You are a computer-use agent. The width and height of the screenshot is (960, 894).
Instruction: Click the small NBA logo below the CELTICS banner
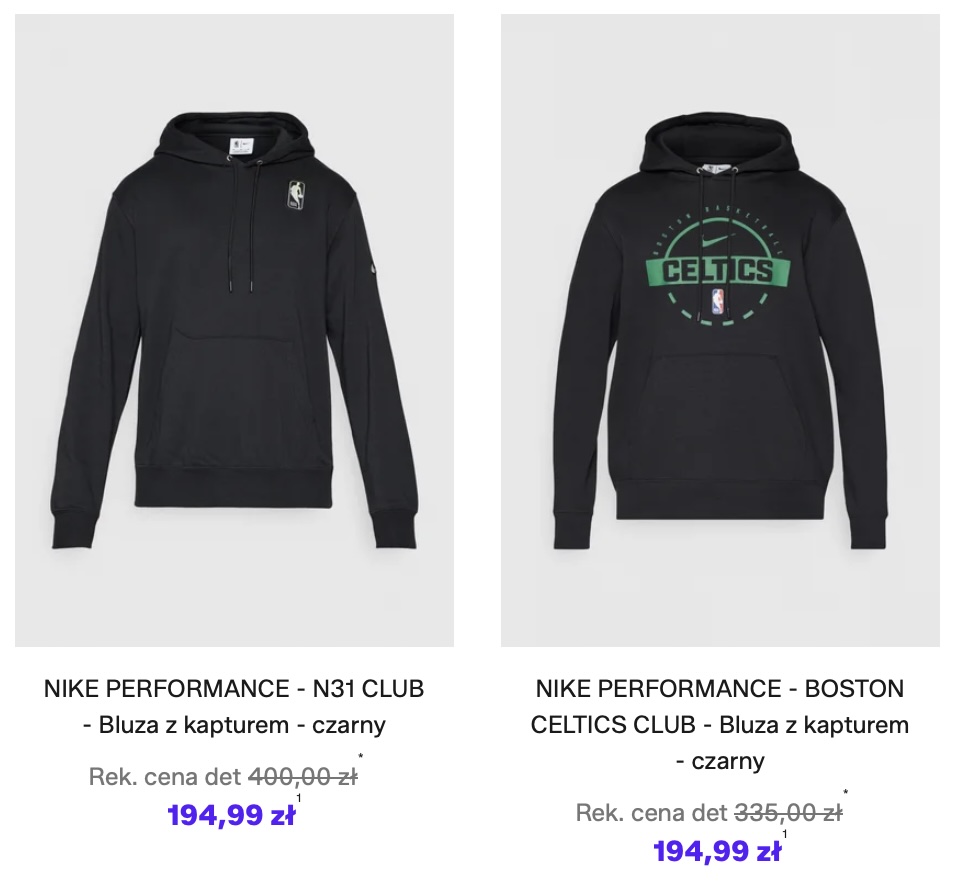tap(717, 302)
